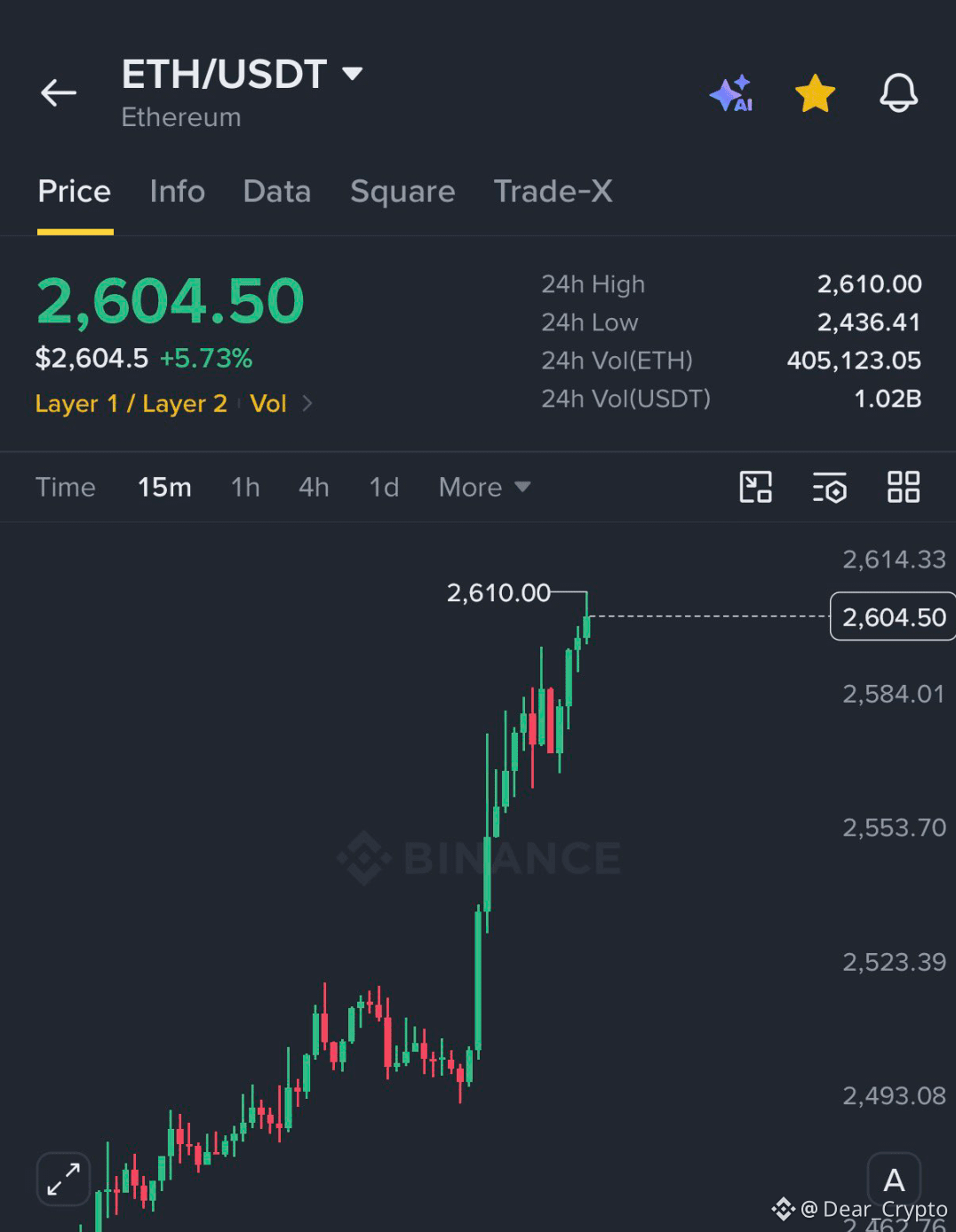Open the AI sparkle assistant icon

[x=731, y=93]
